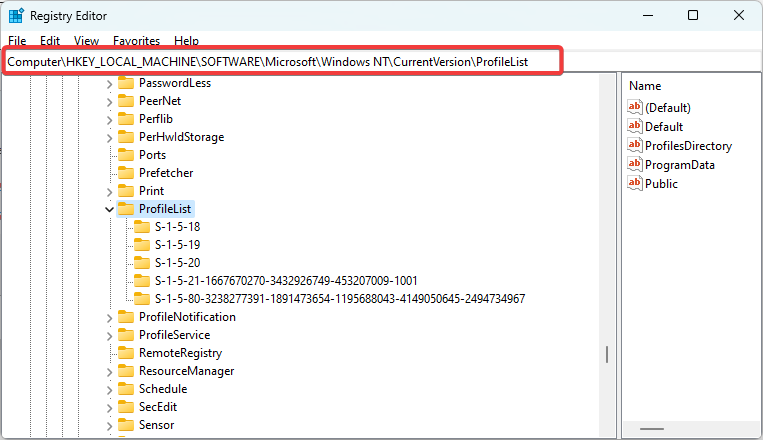Click the string icon beside the Default value
Screen dimensions: 763x440
click(x=635, y=126)
